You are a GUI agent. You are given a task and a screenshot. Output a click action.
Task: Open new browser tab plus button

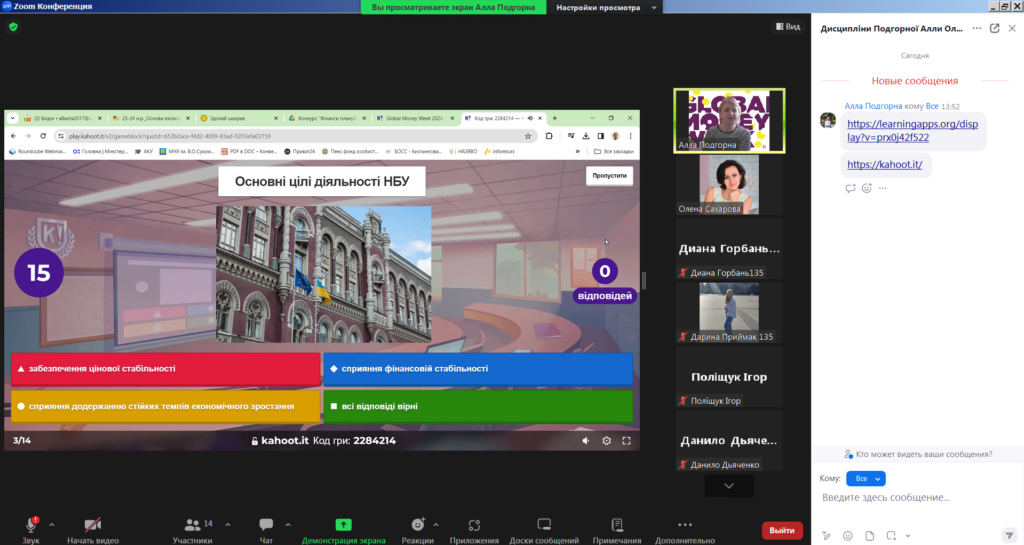(554, 118)
